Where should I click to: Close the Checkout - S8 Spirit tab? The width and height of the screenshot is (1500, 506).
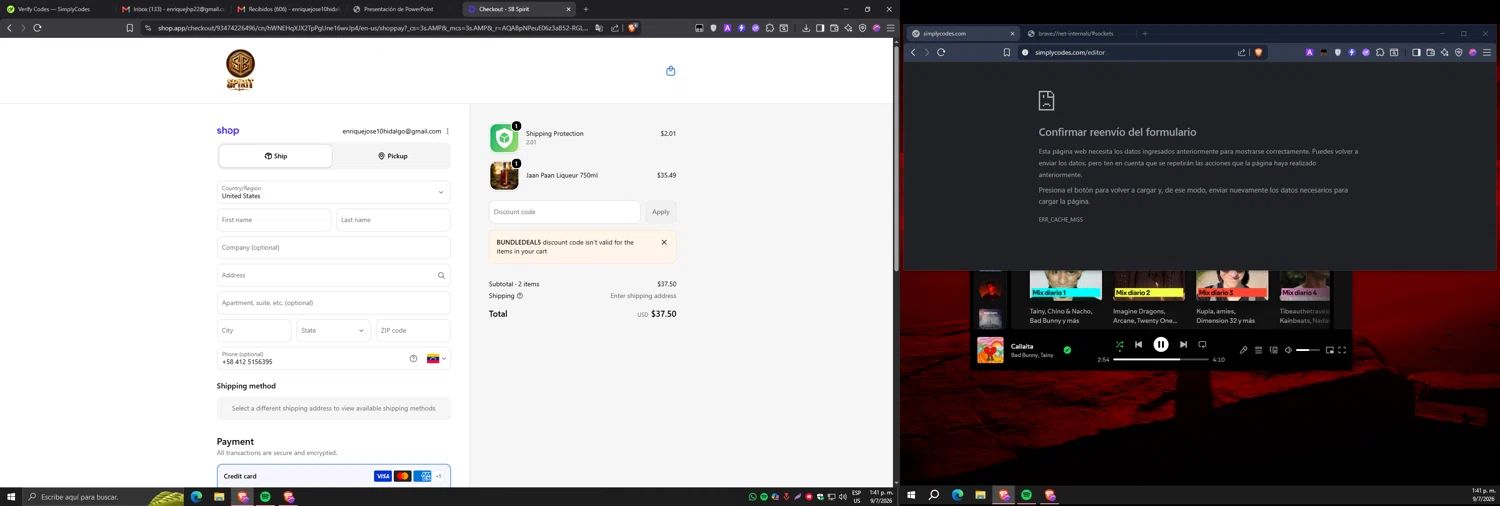pos(568,9)
